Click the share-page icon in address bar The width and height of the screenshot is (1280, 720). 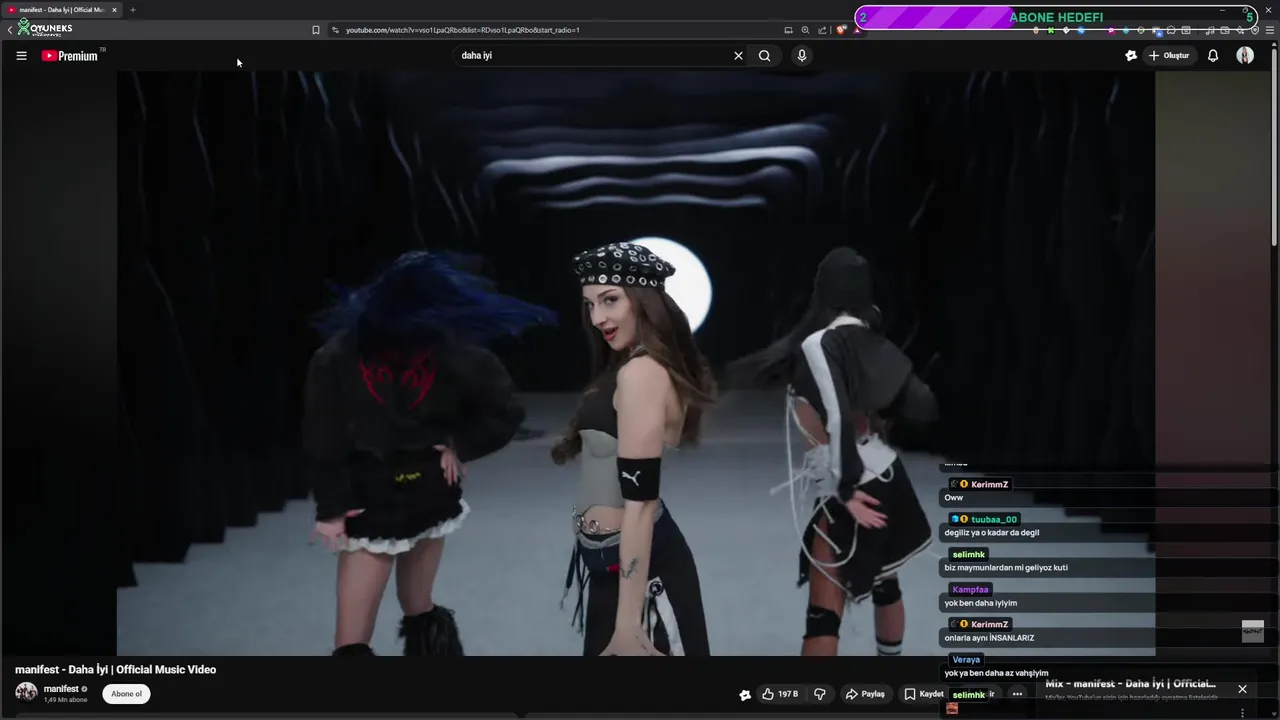822,30
